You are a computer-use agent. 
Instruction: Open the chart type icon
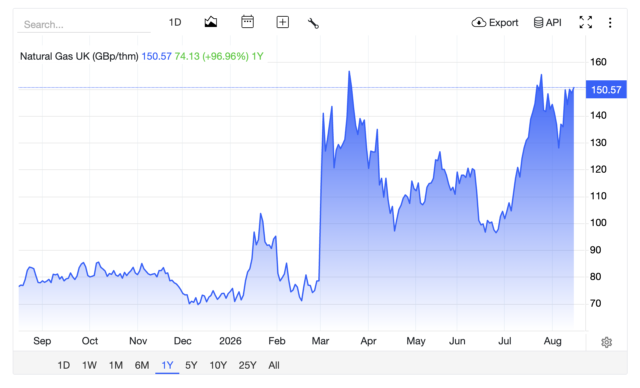coord(211,22)
